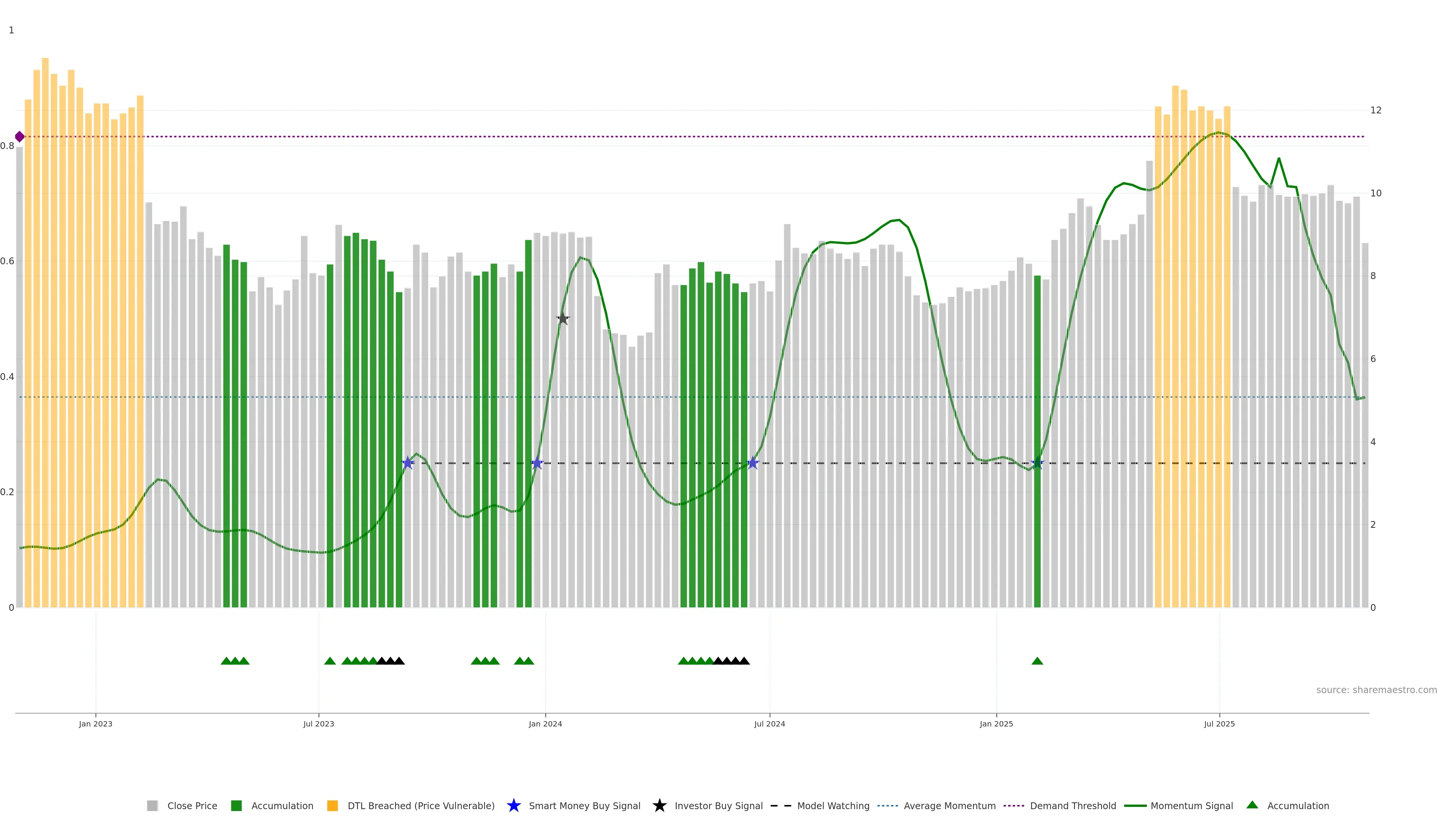Click the blue star near Jul 2024
Screen dimensions: 1456x819
[x=752, y=463]
